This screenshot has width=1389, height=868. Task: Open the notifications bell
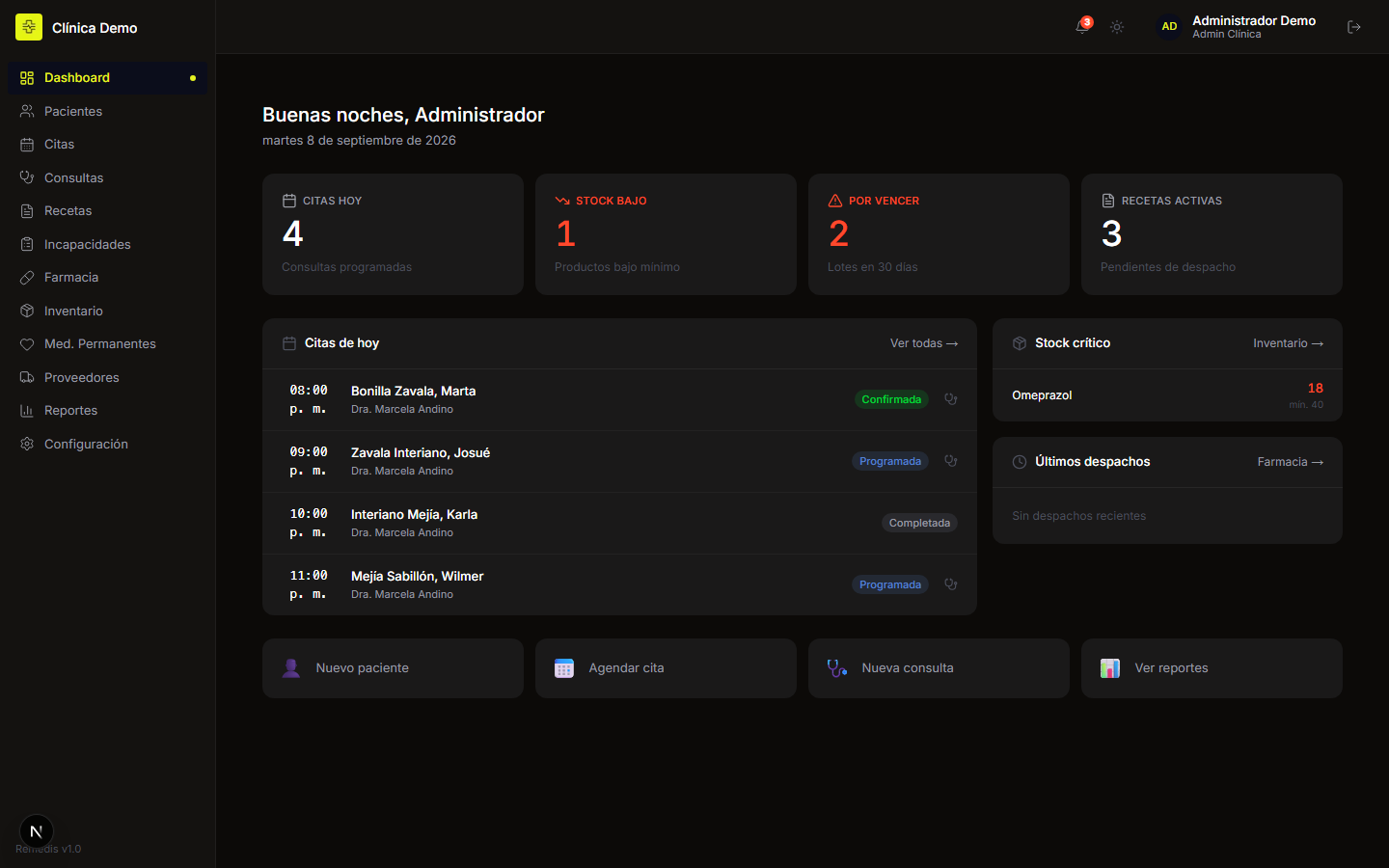(x=1083, y=27)
